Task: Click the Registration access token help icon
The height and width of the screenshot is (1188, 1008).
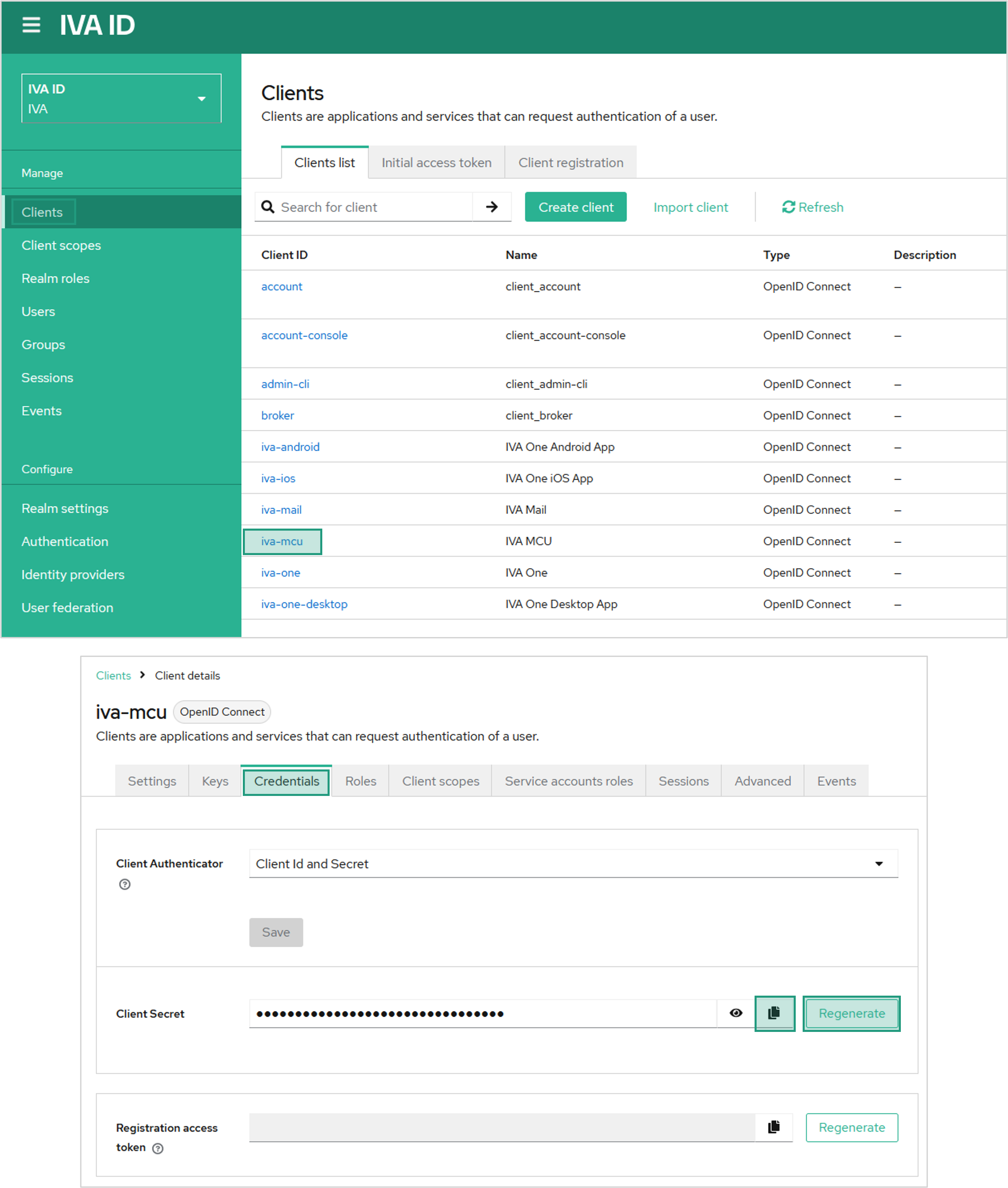Action: (x=158, y=1148)
